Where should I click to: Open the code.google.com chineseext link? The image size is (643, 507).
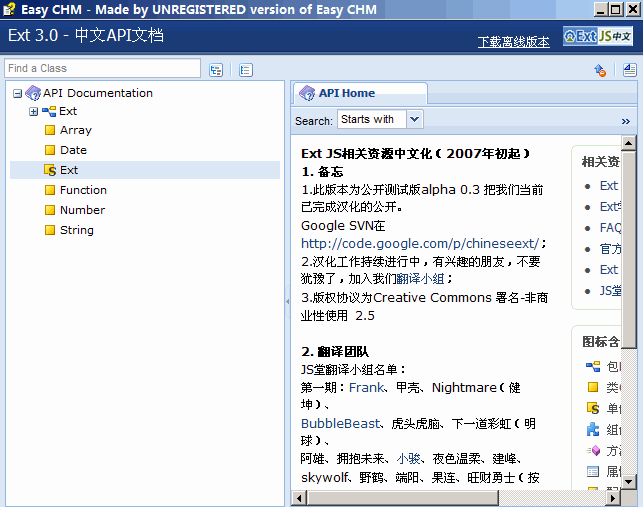[x=420, y=244]
